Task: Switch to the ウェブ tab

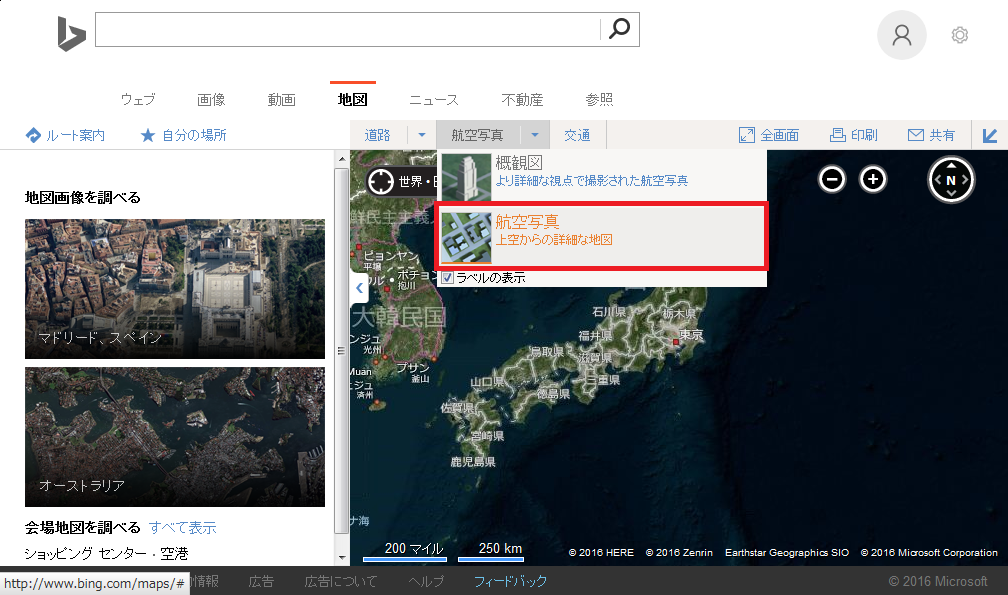Action: pos(138,100)
